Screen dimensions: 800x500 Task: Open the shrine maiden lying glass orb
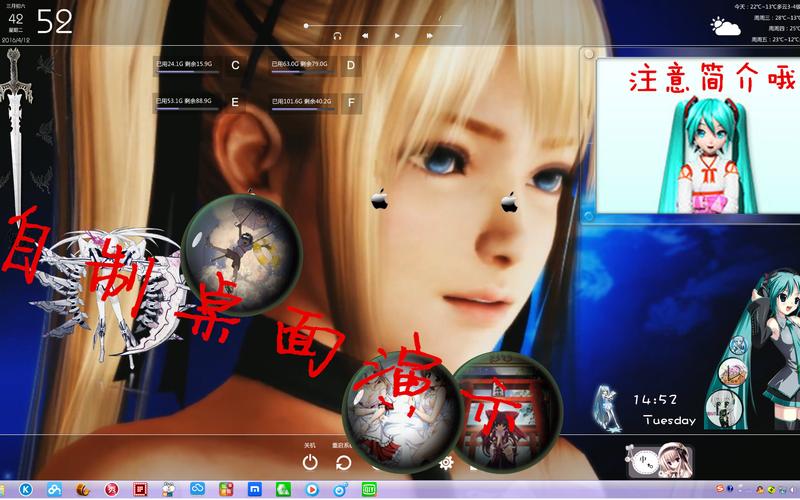pos(401,412)
